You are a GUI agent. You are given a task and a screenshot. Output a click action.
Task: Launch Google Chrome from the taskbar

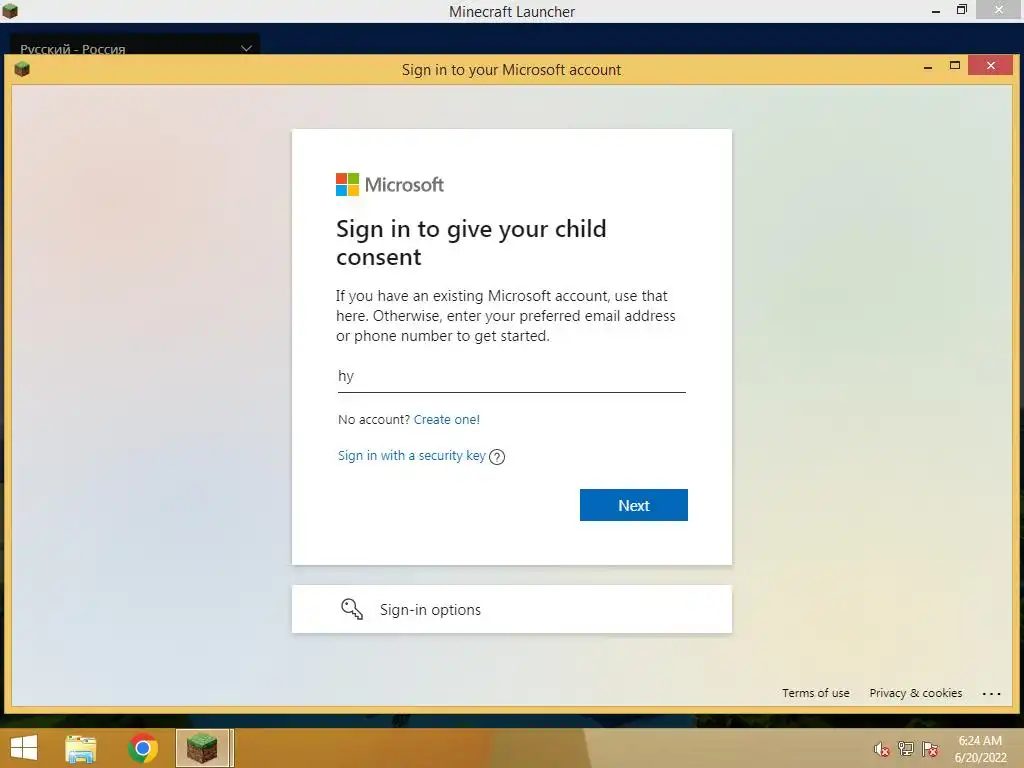[x=142, y=748]
